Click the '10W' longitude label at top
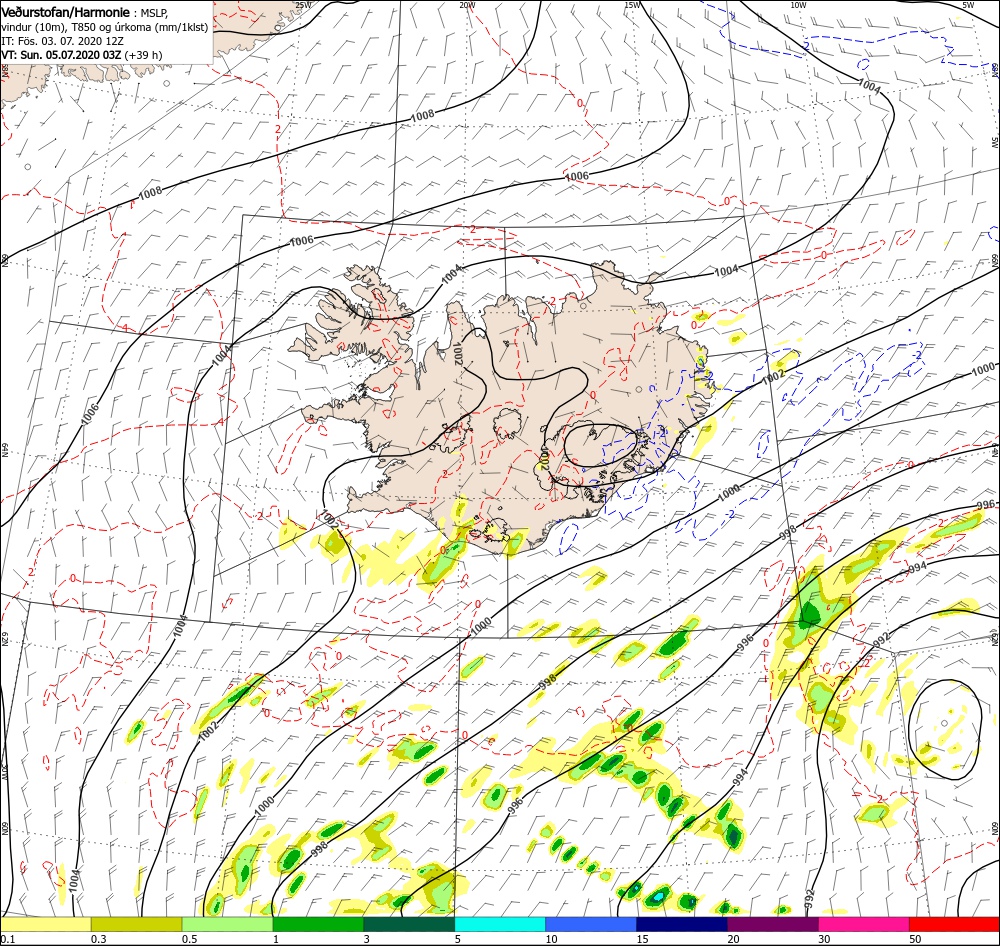Screen dimensions: 1000x946 tap(798, 5)
